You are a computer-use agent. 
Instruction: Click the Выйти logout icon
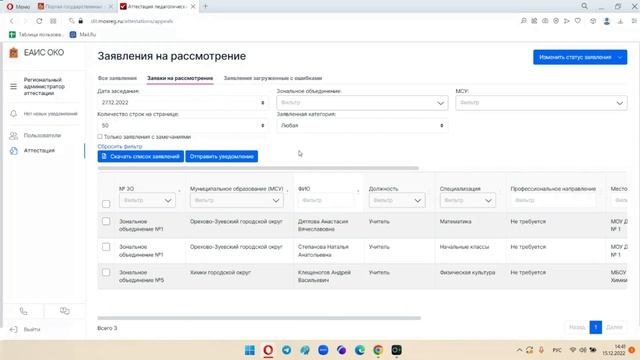pos(13,329)
